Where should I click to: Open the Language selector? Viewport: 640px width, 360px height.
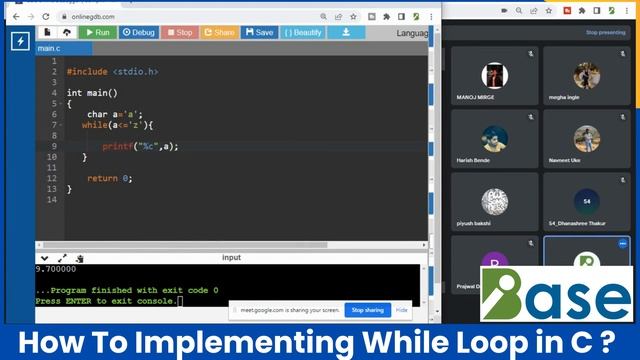click(x=412, y=33)
